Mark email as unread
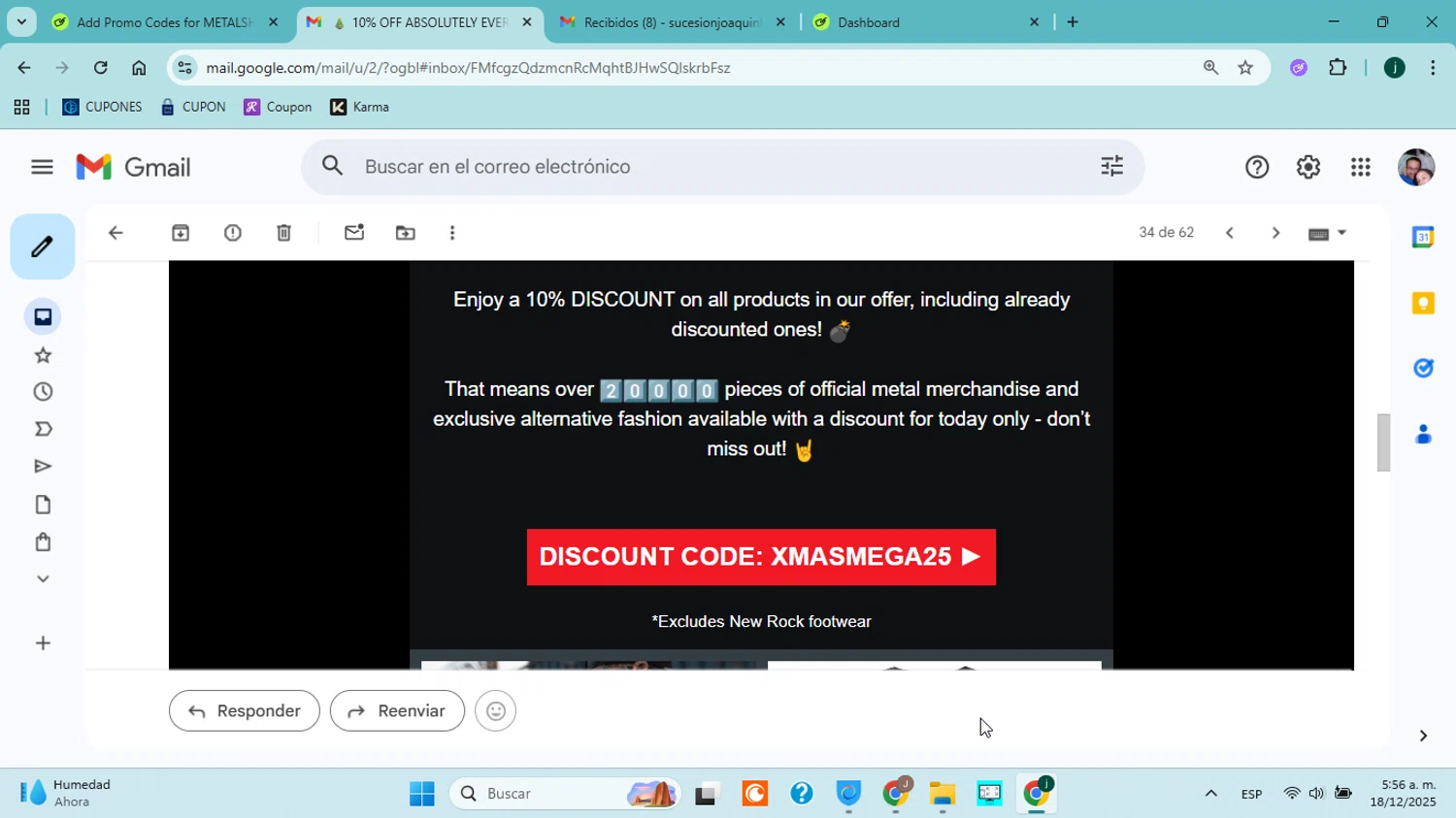The height and width of the screenshot is (818, 1456). pos(354,233)
